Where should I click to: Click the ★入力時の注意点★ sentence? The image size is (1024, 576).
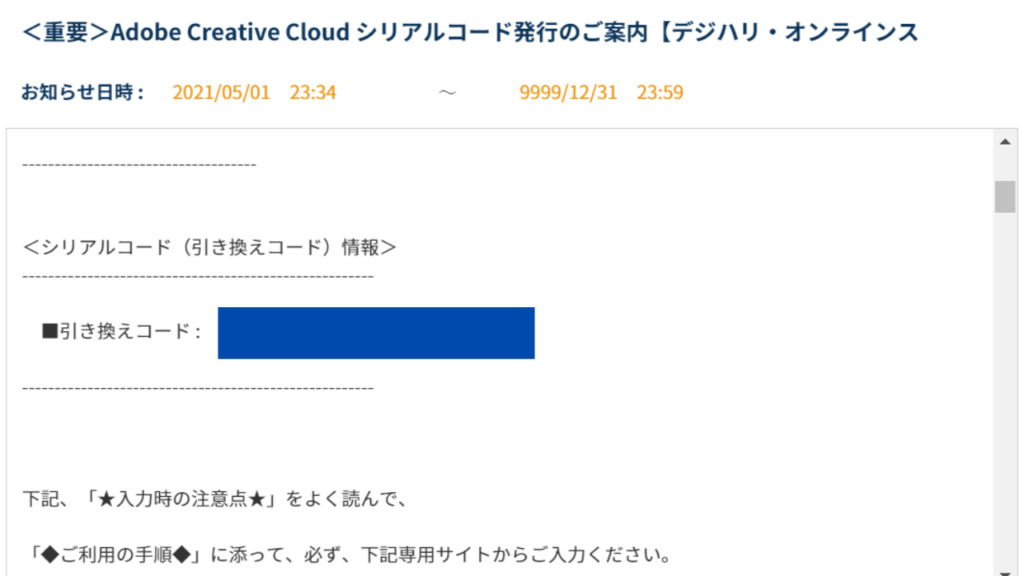click(216, 499)
